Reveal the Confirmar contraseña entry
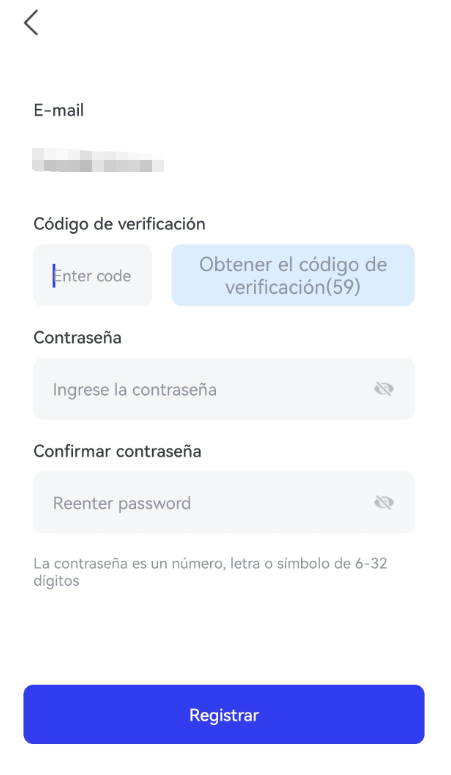 (x=384, y=503)
